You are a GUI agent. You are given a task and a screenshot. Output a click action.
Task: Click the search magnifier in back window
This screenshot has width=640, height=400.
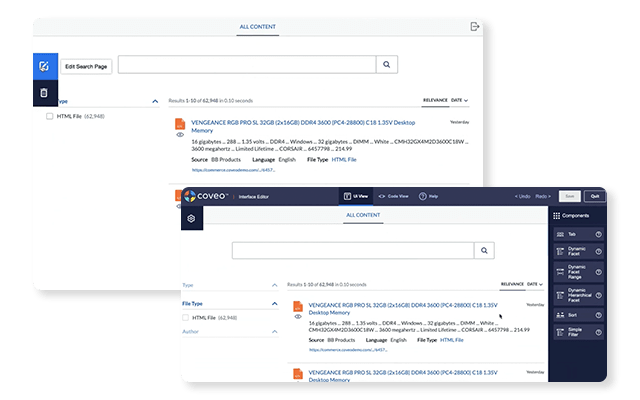pyautogui.click(x=388, y=65)
